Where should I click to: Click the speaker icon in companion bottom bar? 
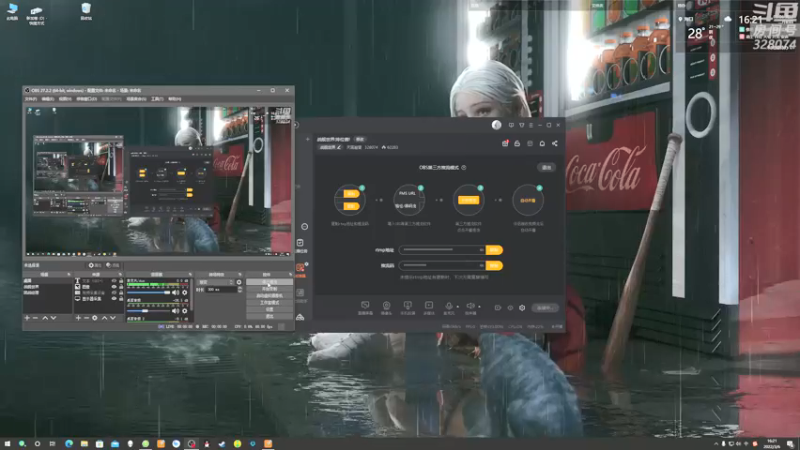click(470, 307)
